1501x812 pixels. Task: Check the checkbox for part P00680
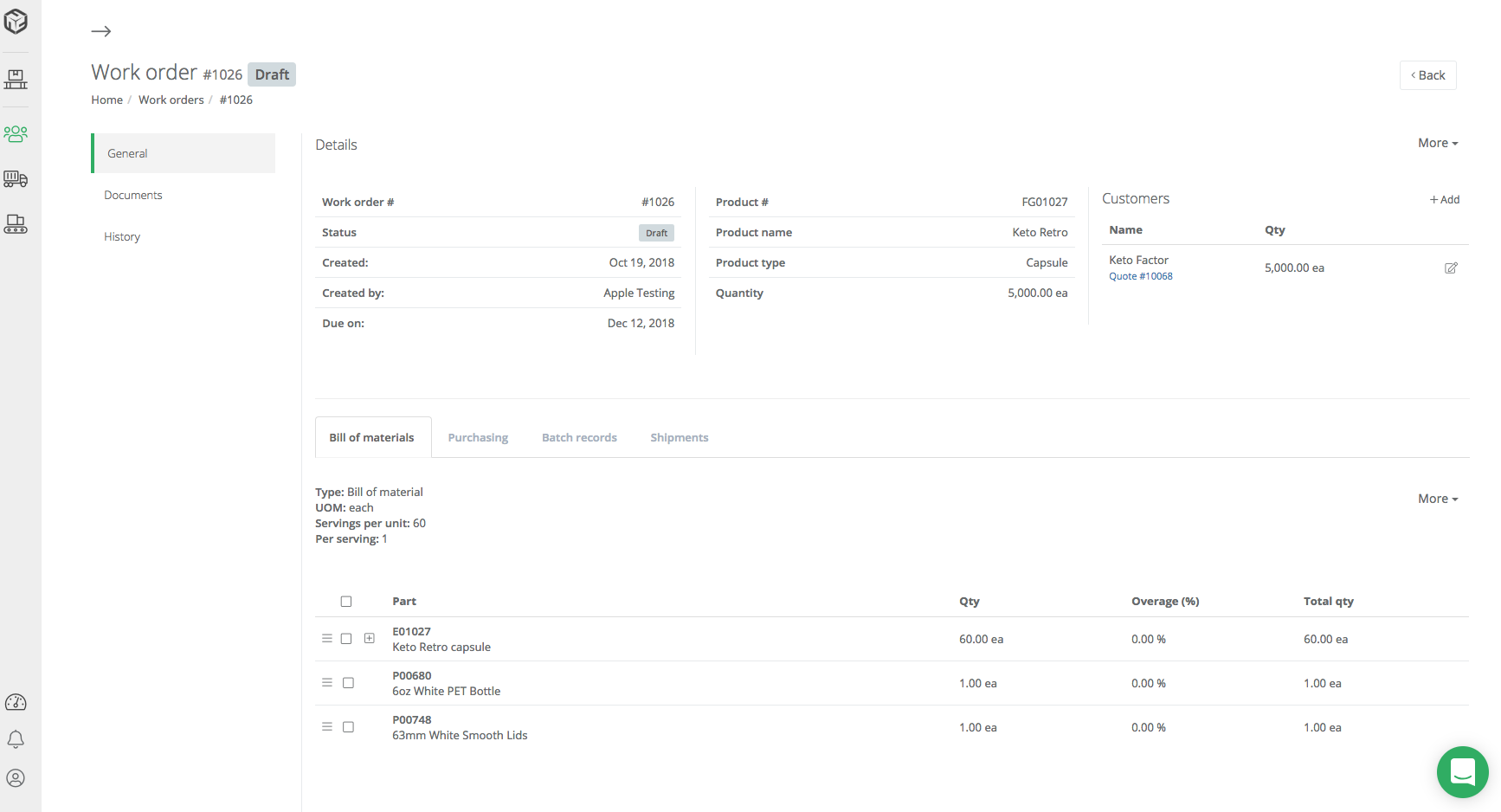pyautogui.click(x=348, y=682)
